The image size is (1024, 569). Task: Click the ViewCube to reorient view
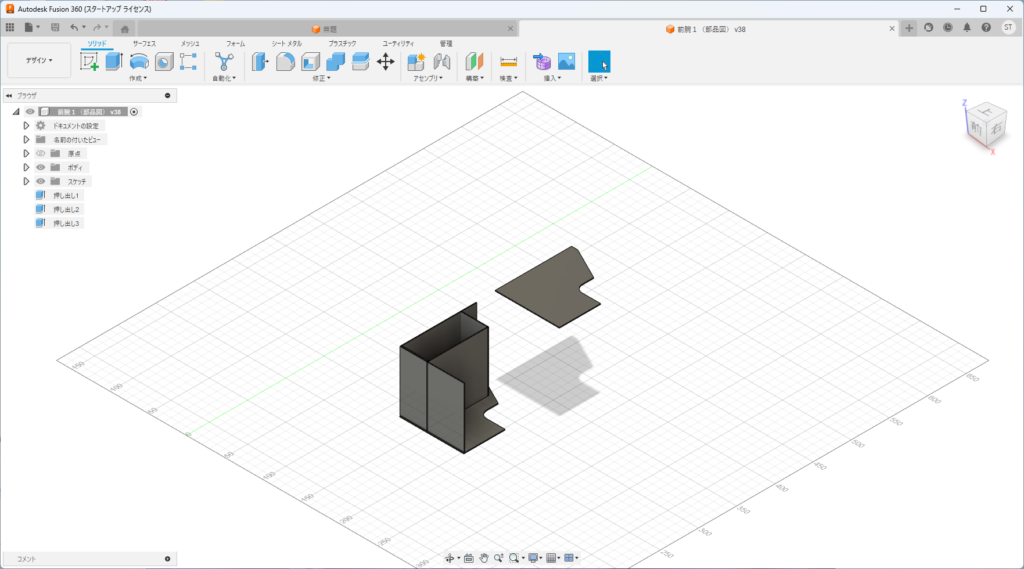985,125
